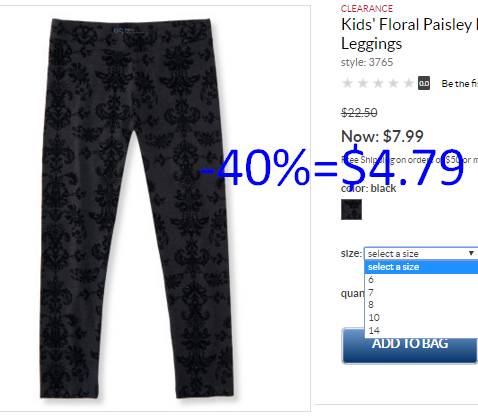Click the first rating star
This screenshot has height=418, width=478.
pos(347,83)
